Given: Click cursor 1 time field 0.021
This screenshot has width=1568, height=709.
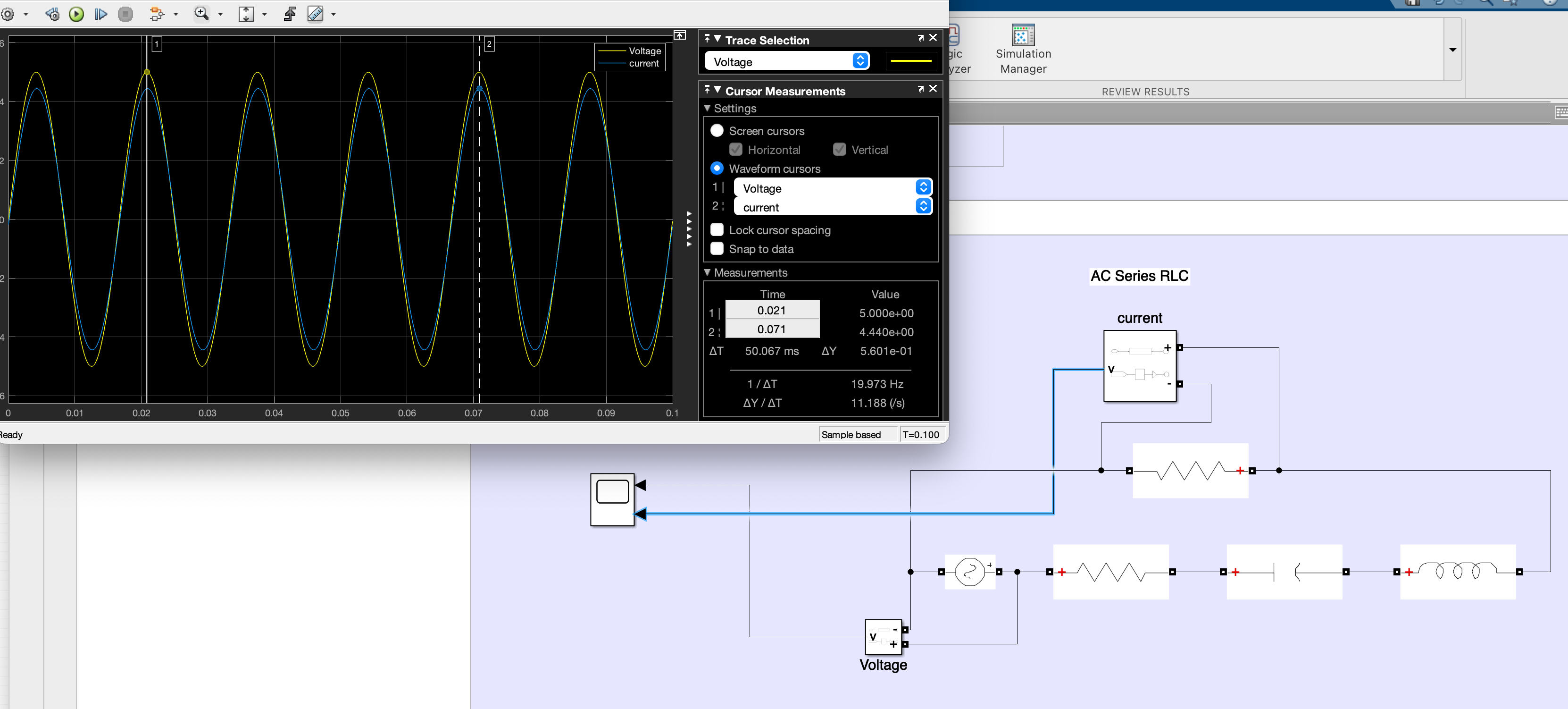Looking at the screenshot, I should point(772,311).
